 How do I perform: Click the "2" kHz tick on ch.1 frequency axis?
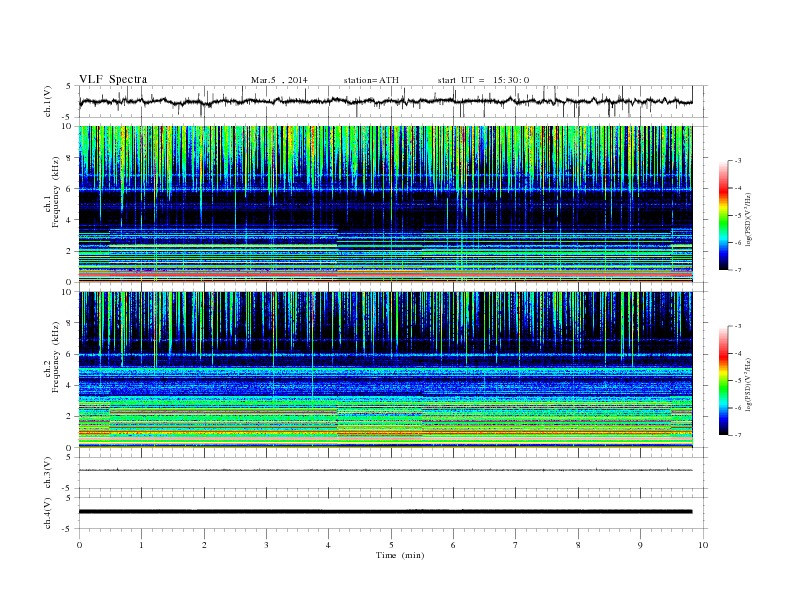pos(69,251)
